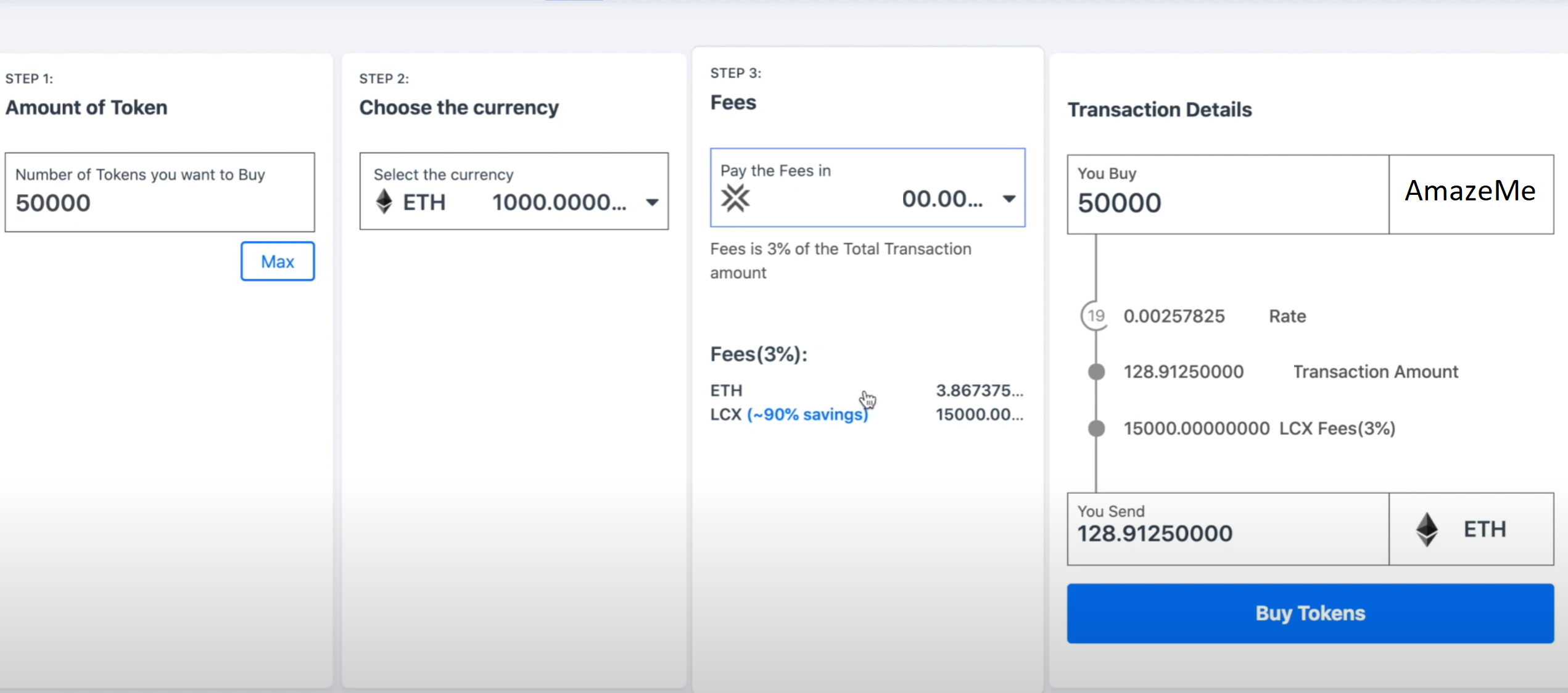This screenshot has width=1568, height=693.
Task: Click the ETH fee amount 3.867375...
Action: 980,390
